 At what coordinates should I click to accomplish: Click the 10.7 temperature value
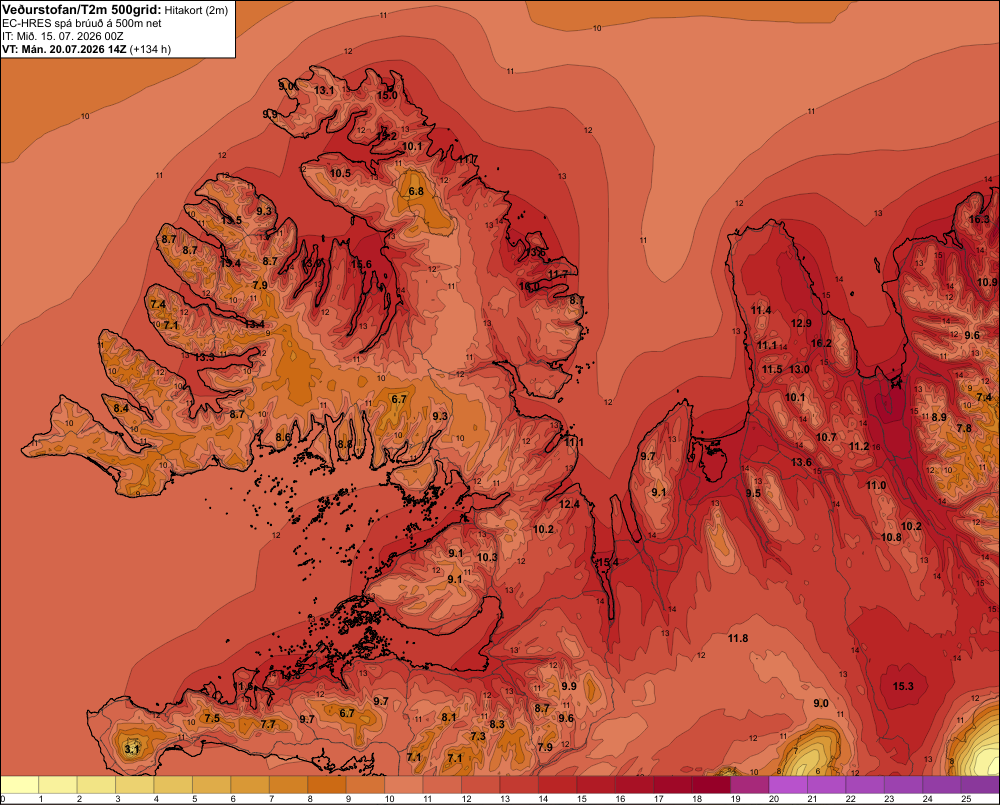click(x=827, y=437)
